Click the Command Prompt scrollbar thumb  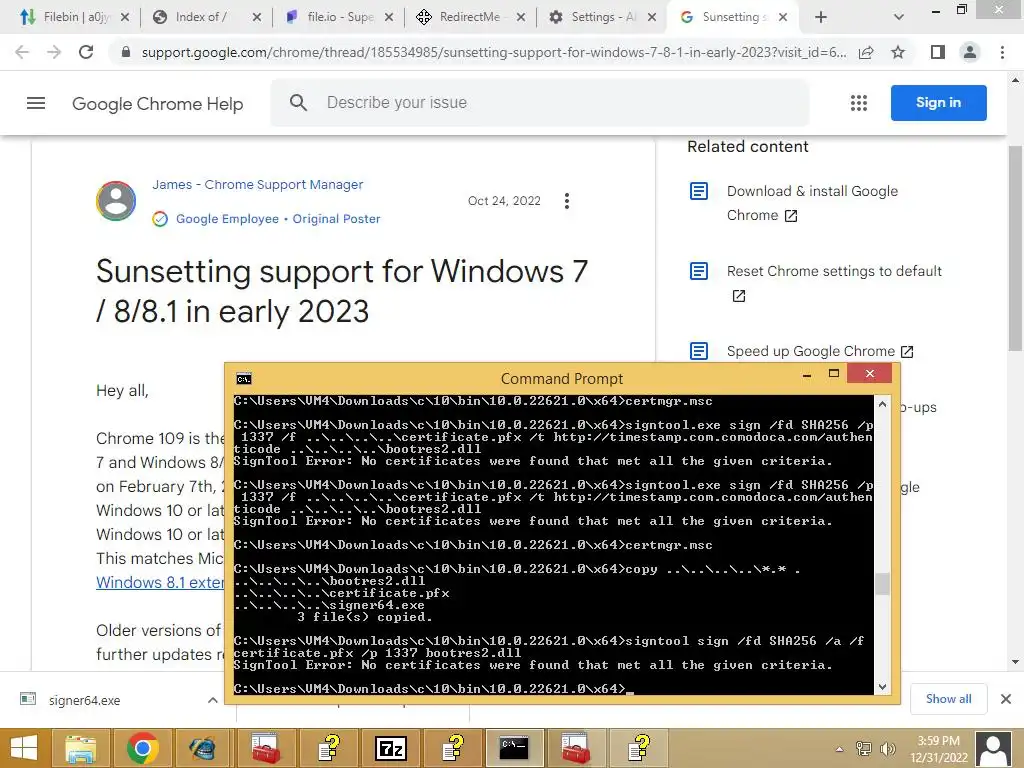tap(882, 584)
